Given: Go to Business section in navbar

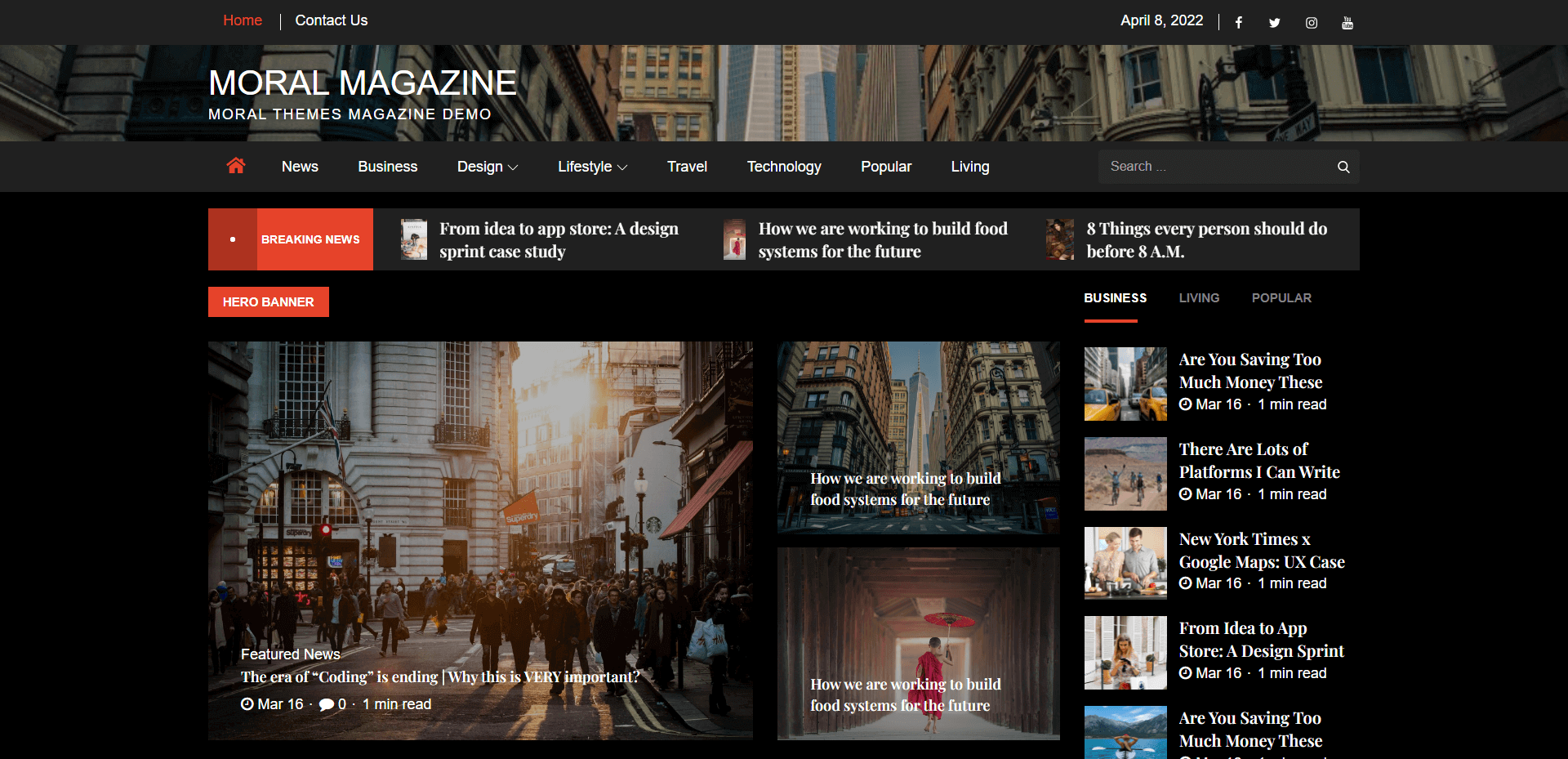Looking at the screenshot, I should point(388,167).
